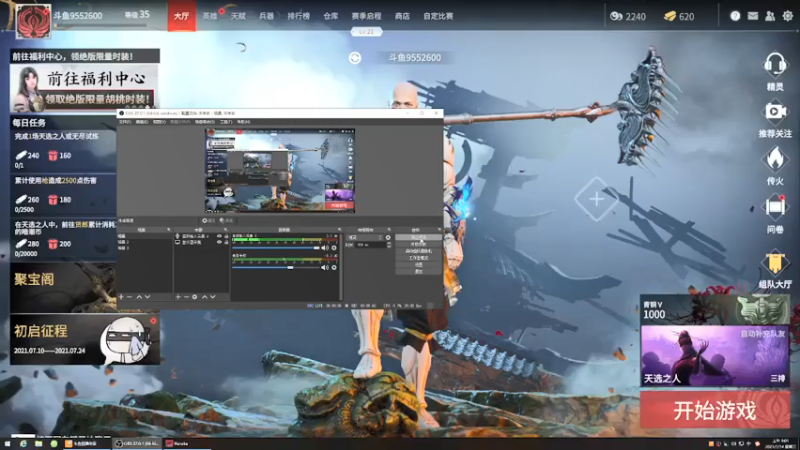Viewport: 800px width, 450px height.
Task: Mute the second OBS mixer channel
Action: click(x=324, y=267)
